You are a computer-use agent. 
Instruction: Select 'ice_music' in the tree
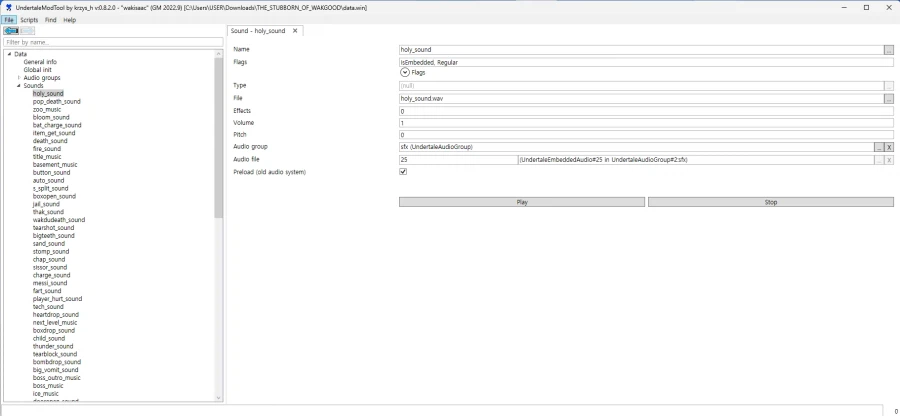coord(46,394)
